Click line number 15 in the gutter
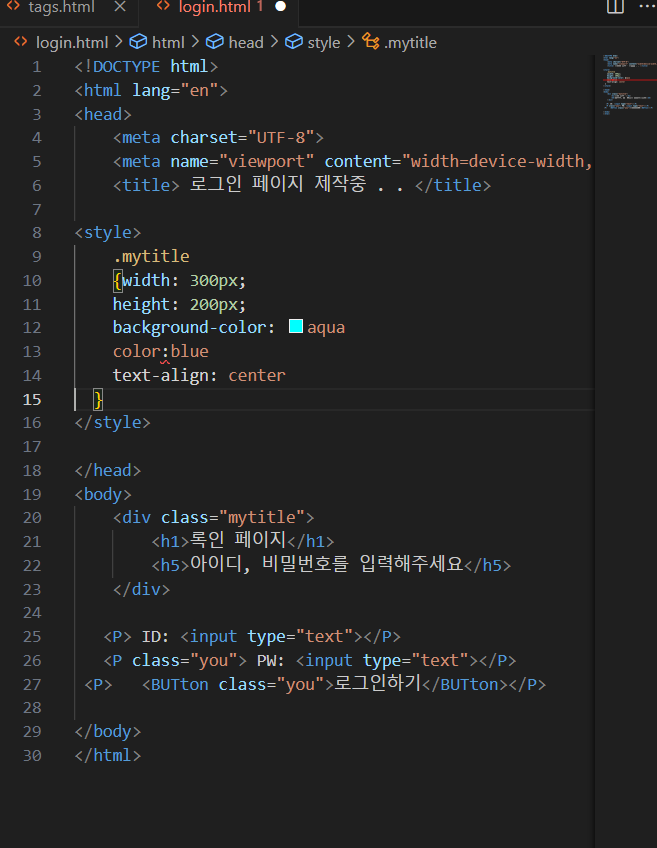This screenshot has width=657, height=848. click(x=32, y=399)
